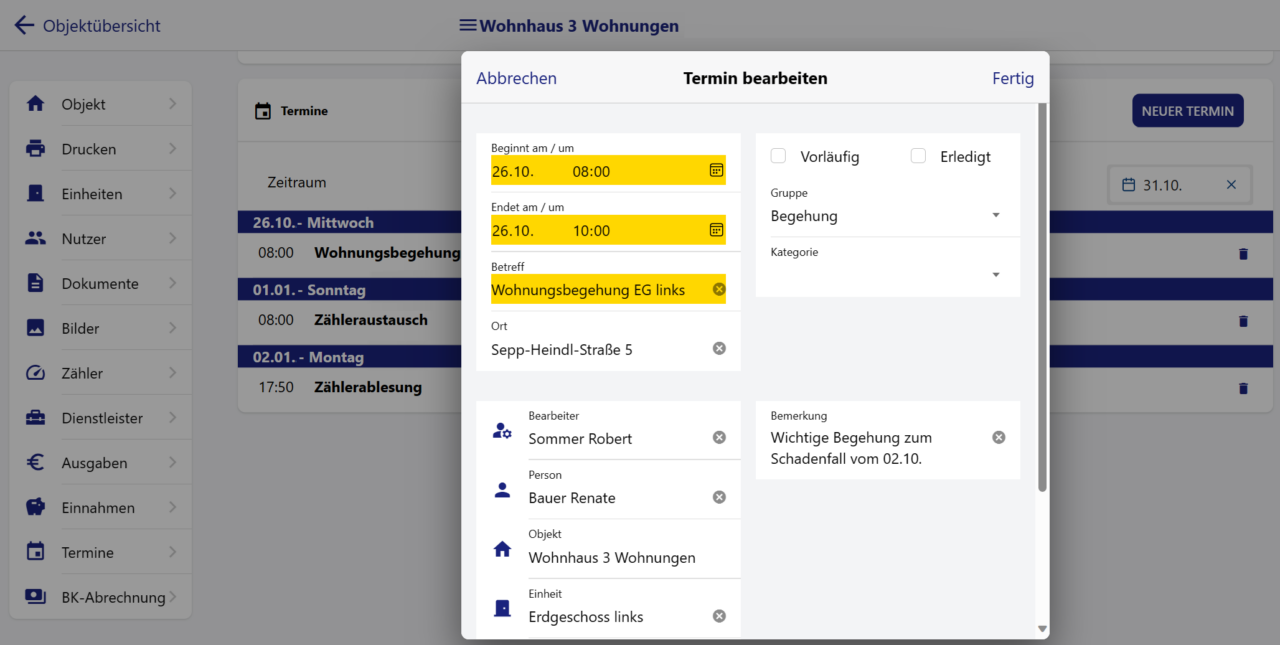Open the Gruppe dropdown showing "Begehung"

[995, 214]
